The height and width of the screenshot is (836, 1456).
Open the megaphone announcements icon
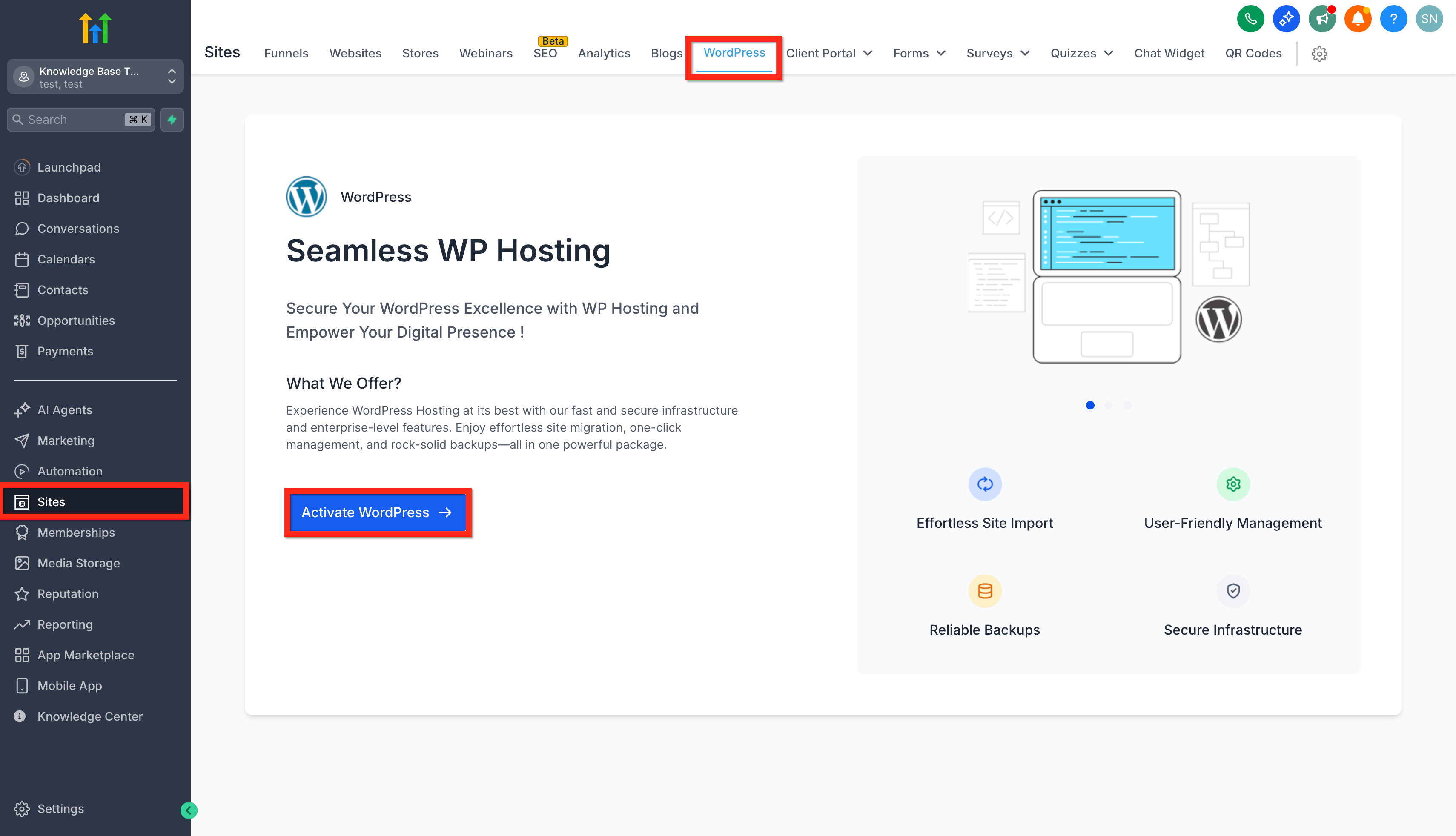[x=1321, y=19]
